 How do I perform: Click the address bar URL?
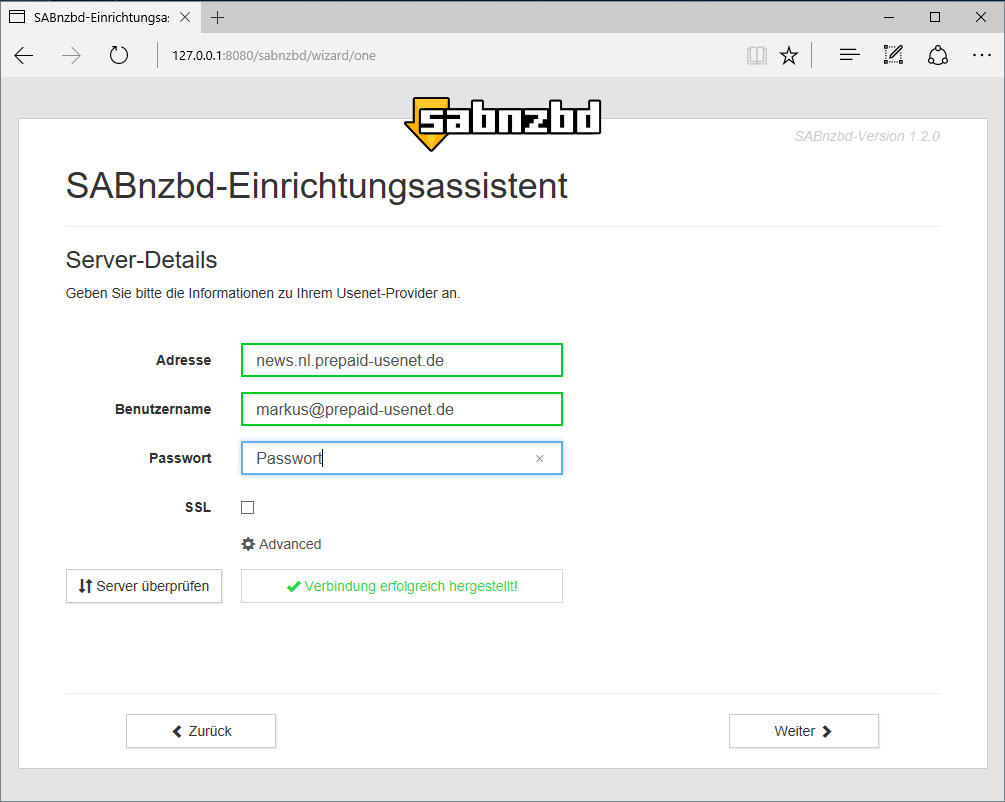pyautogui.click(x=274, y=56)
